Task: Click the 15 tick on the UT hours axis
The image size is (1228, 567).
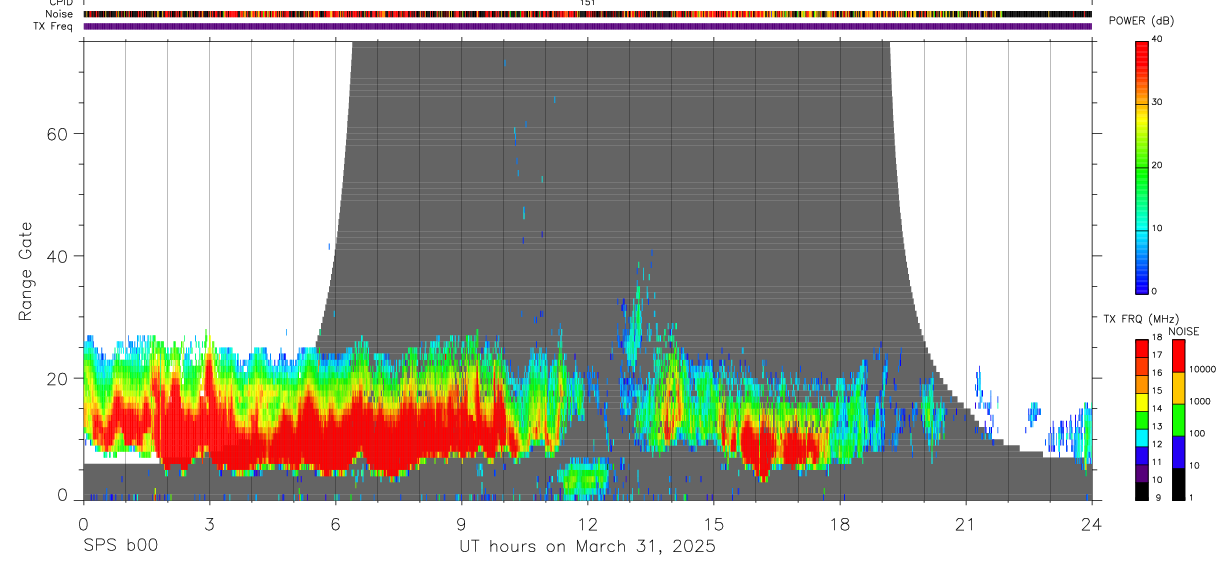Action: (714, 523)
